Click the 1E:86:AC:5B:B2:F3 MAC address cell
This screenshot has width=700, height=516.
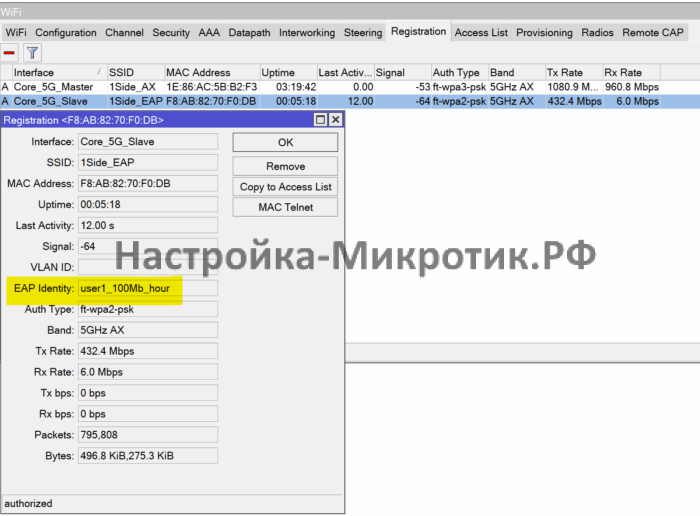point(212,87)
